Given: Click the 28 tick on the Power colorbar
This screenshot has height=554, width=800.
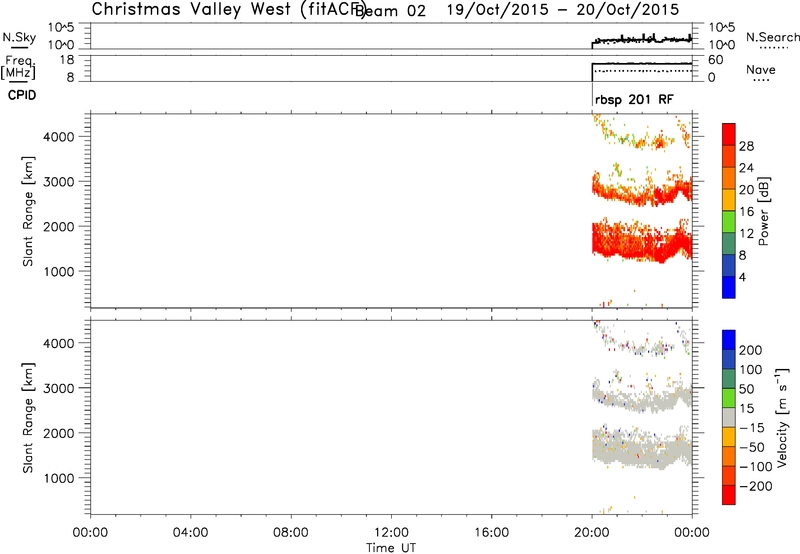Looking at the screenshot, I should pos(746,146).
